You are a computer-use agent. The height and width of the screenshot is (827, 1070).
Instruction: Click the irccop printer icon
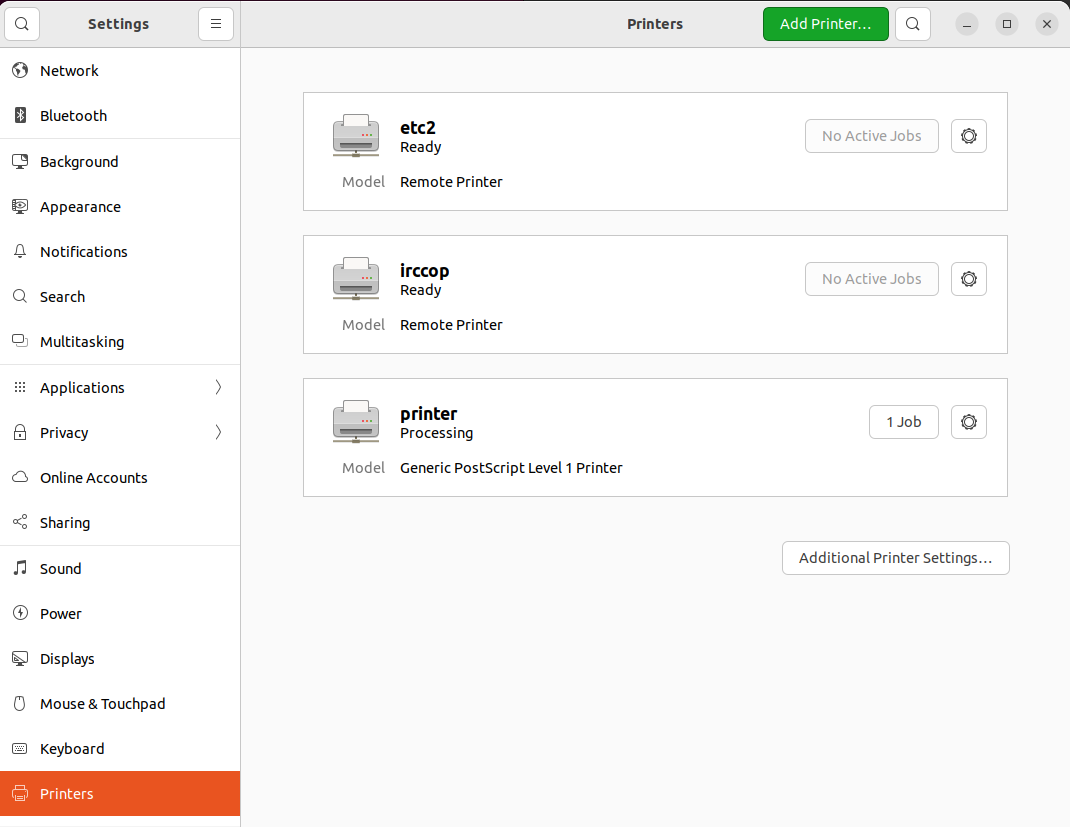[355, 279]
